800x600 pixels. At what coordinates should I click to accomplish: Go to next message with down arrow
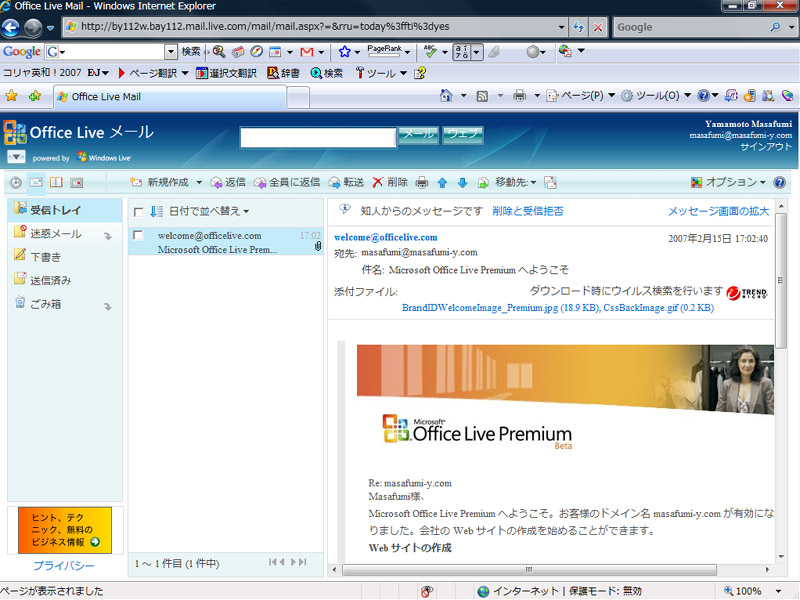462,183
